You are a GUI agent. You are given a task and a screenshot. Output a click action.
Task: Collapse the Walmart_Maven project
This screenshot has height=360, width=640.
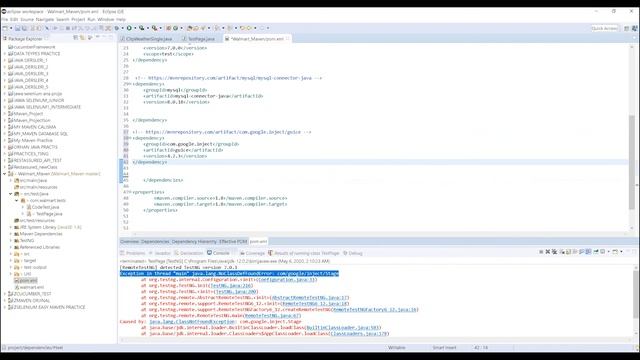4,173
